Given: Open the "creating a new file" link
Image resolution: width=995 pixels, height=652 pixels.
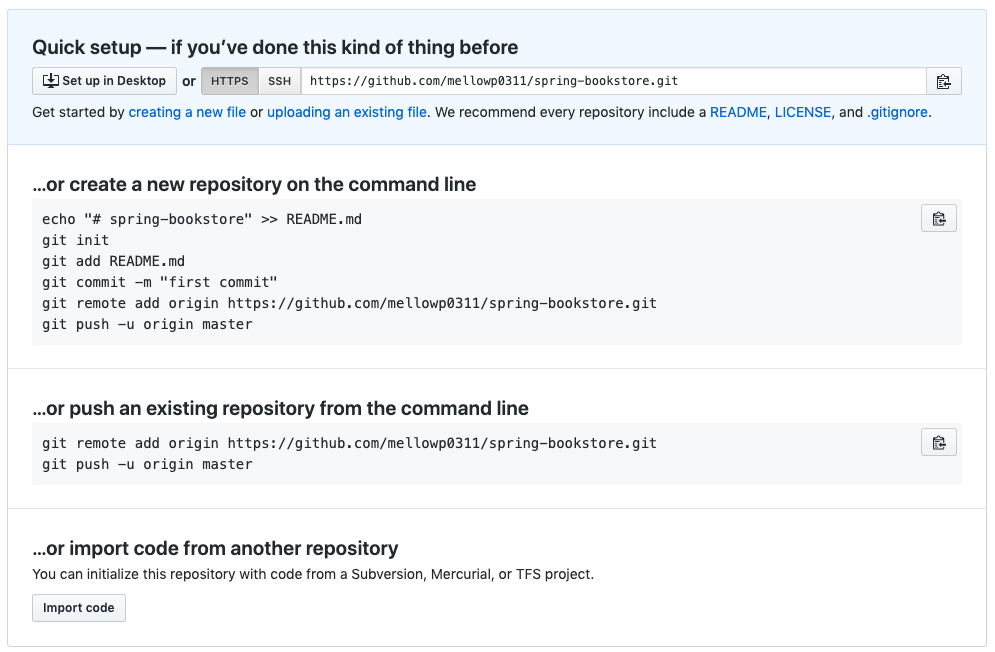Looking at the screenshot, I should (187, 112).
